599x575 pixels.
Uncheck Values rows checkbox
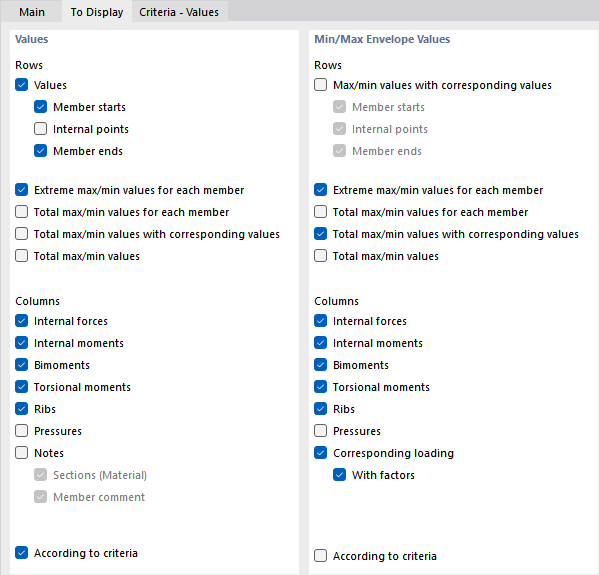[21, 85]
